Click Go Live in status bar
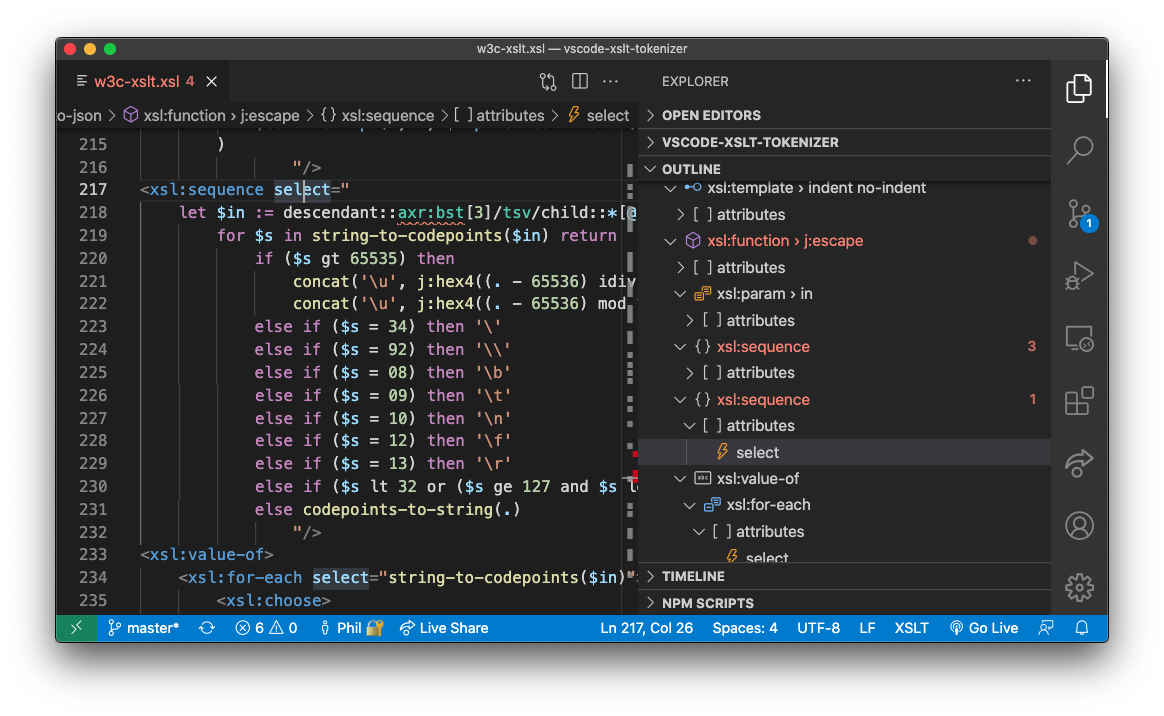The width and height of the screenshot is (1164, 716). 983,628
